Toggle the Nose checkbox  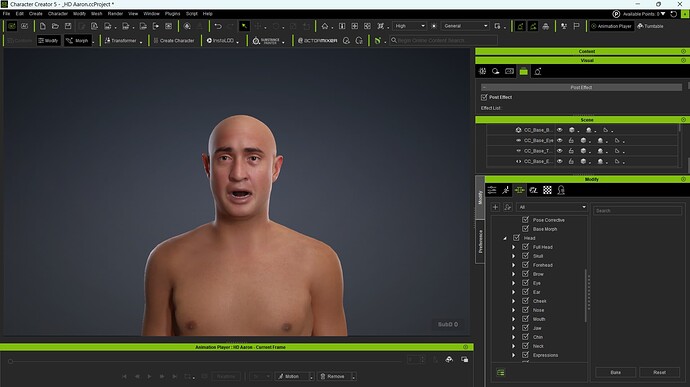tap(525, 310)
